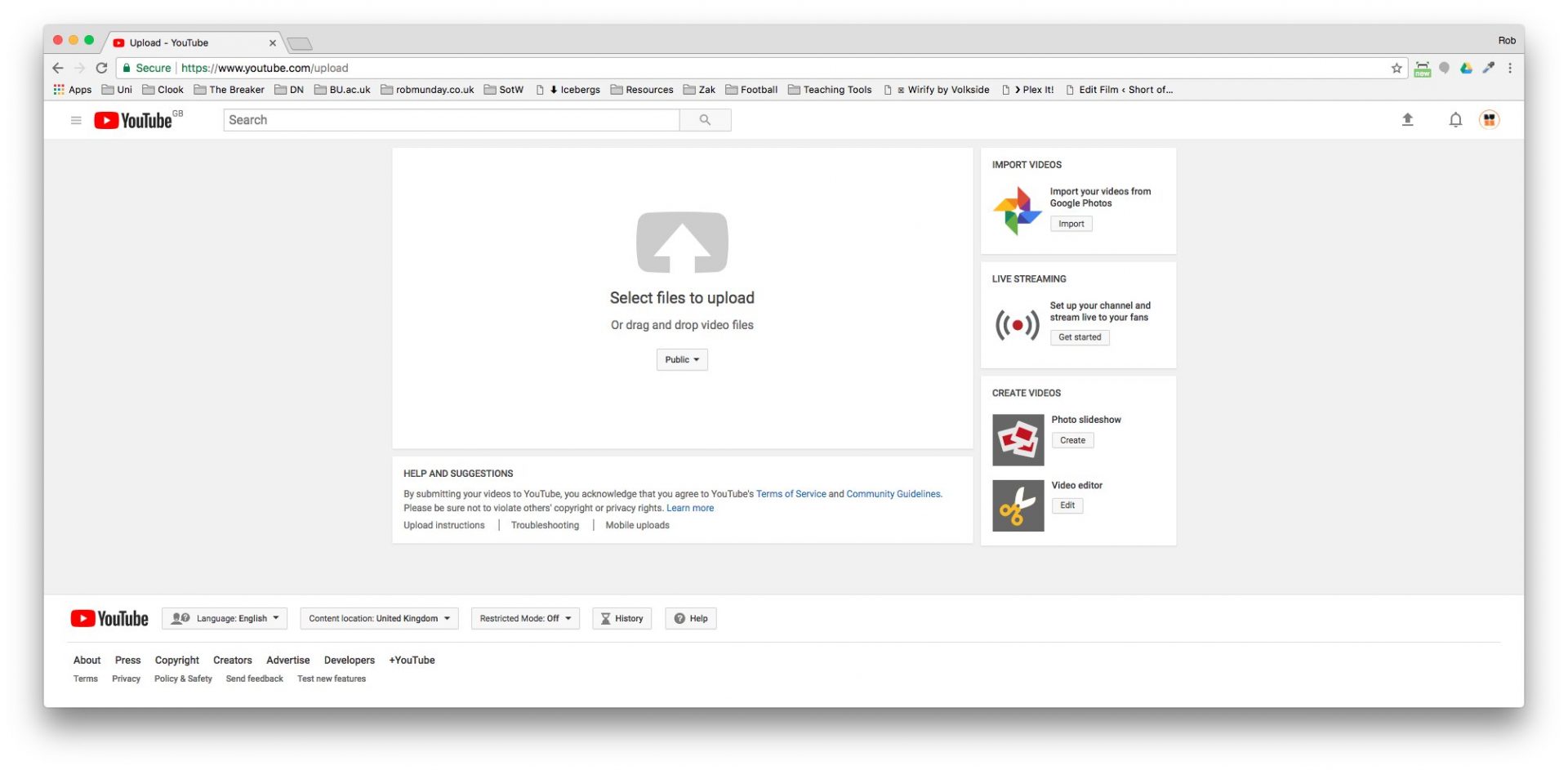Click the live streaming broadcast icon
The height and width of the screenshot is (770, 1568).
(1017, 324)
